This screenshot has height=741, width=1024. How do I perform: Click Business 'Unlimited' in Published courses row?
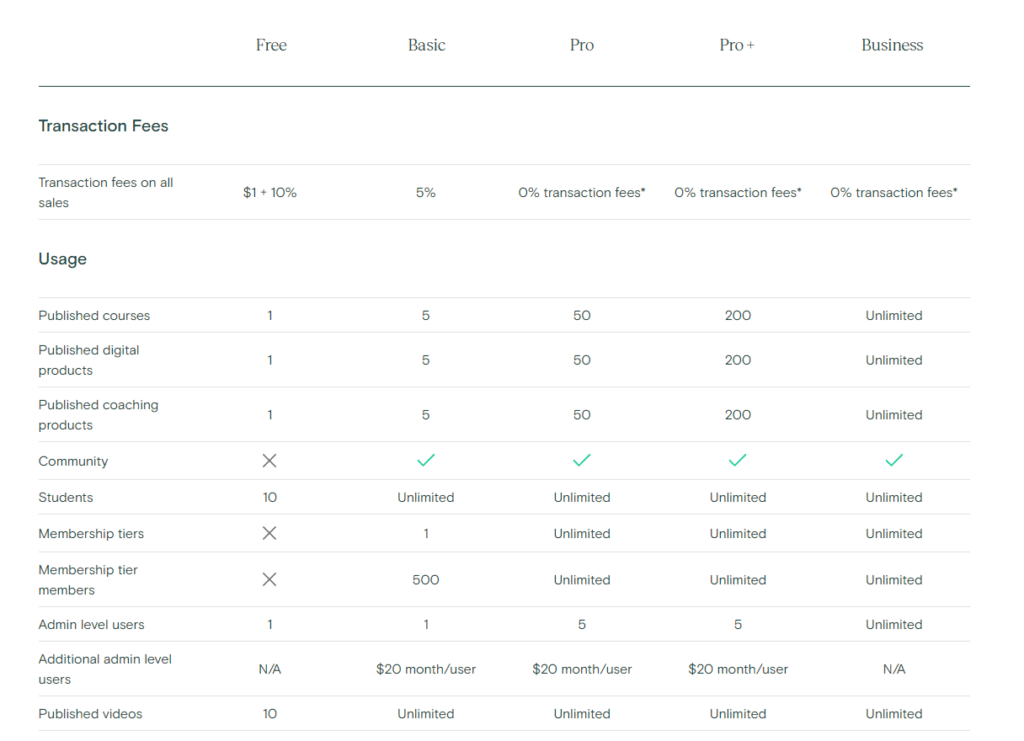pos(894,315)
